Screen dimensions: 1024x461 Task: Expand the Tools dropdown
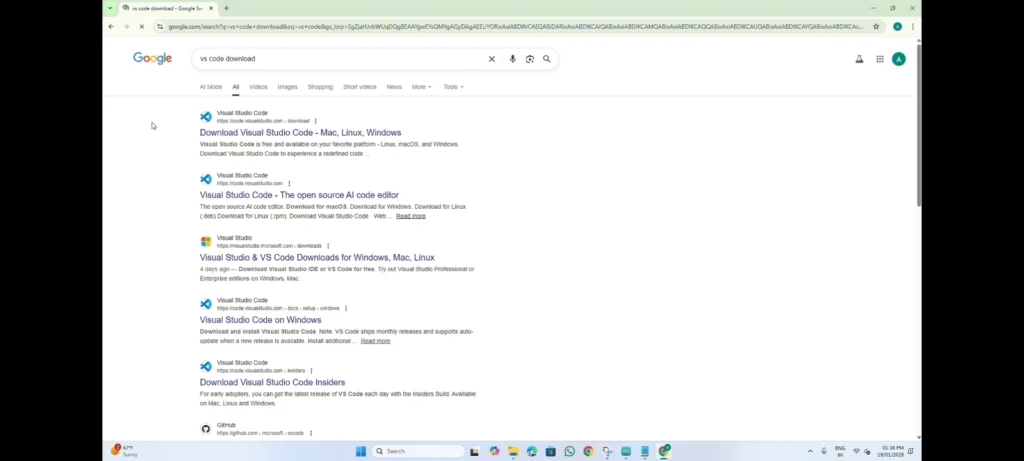coord(453,87)
